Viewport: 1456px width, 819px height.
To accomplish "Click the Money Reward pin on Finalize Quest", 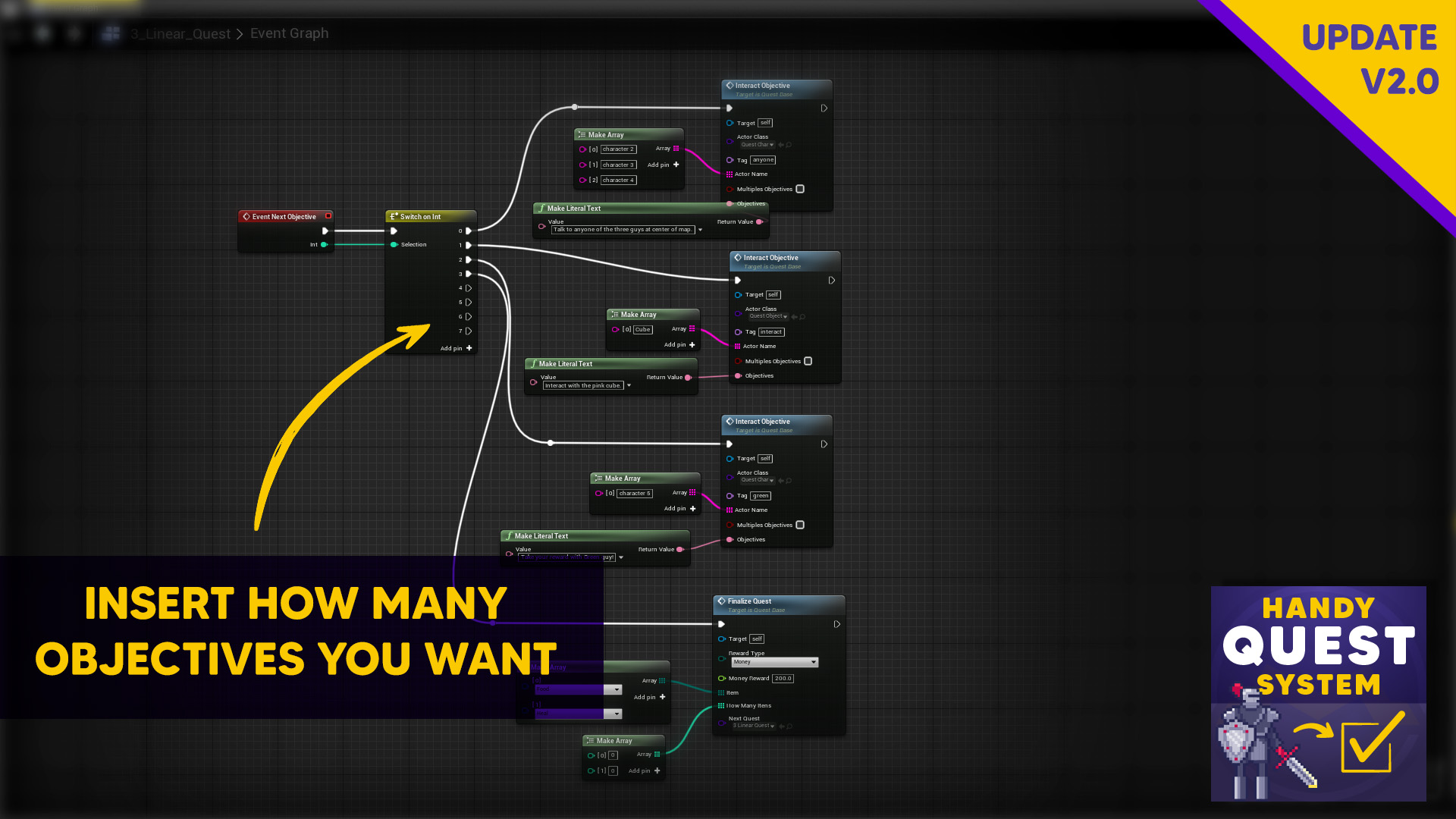I will [722, 678].
